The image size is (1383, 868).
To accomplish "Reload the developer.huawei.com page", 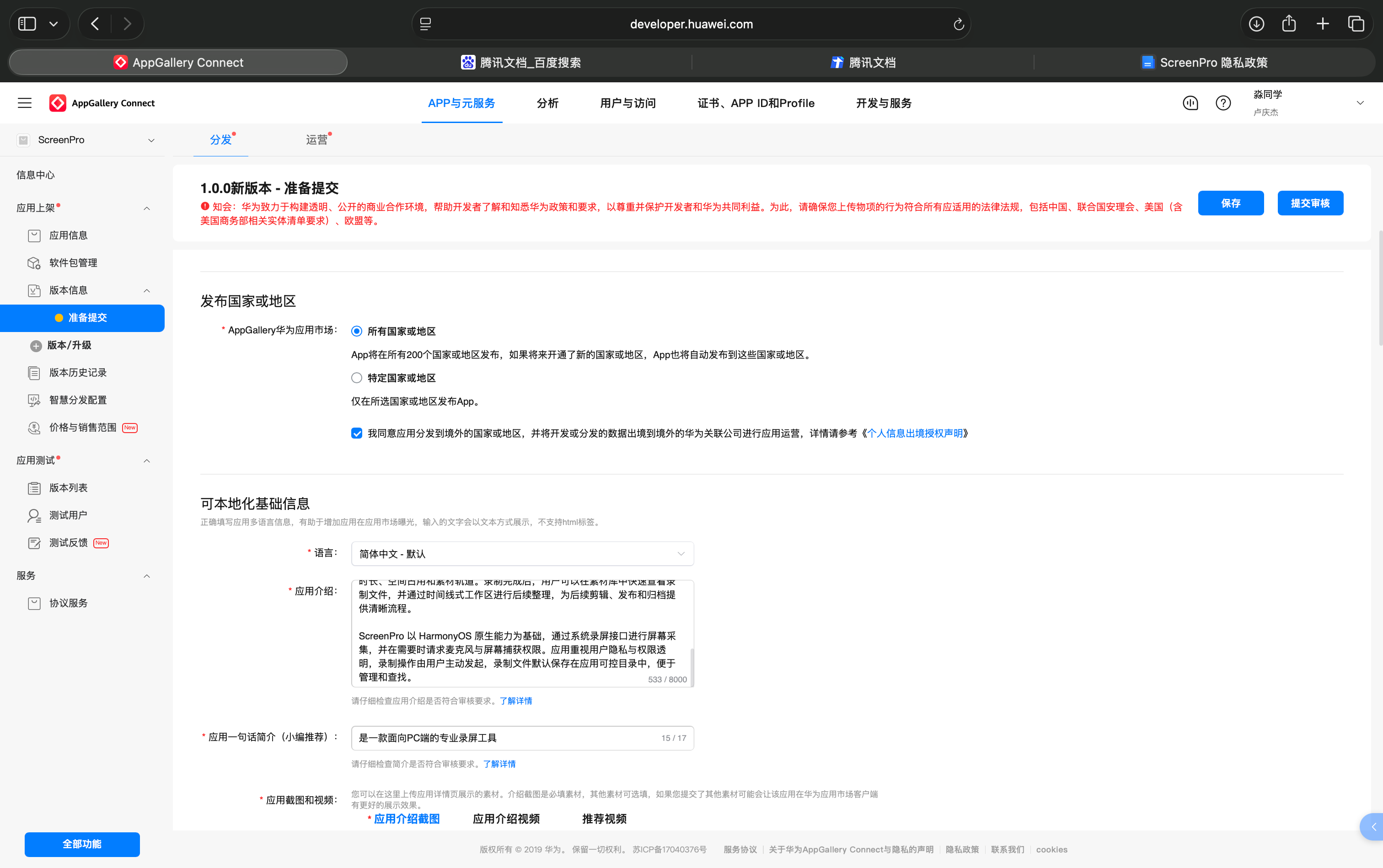I will (958, 23).
